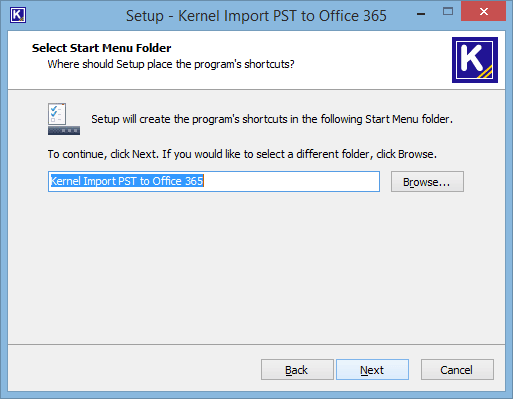Click the 'Setup will create' description text
This screenshot has width=513, height=399.
click(x=272, y=119)
